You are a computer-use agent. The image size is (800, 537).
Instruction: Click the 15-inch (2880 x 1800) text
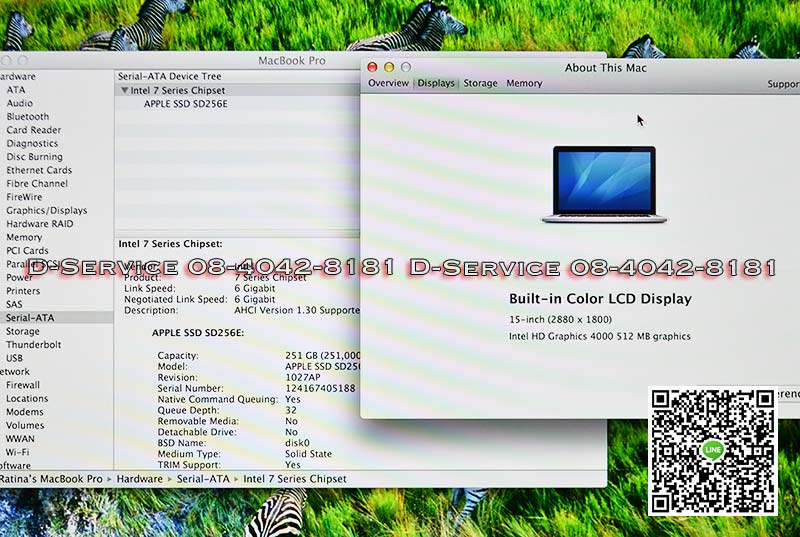point(560,319)
